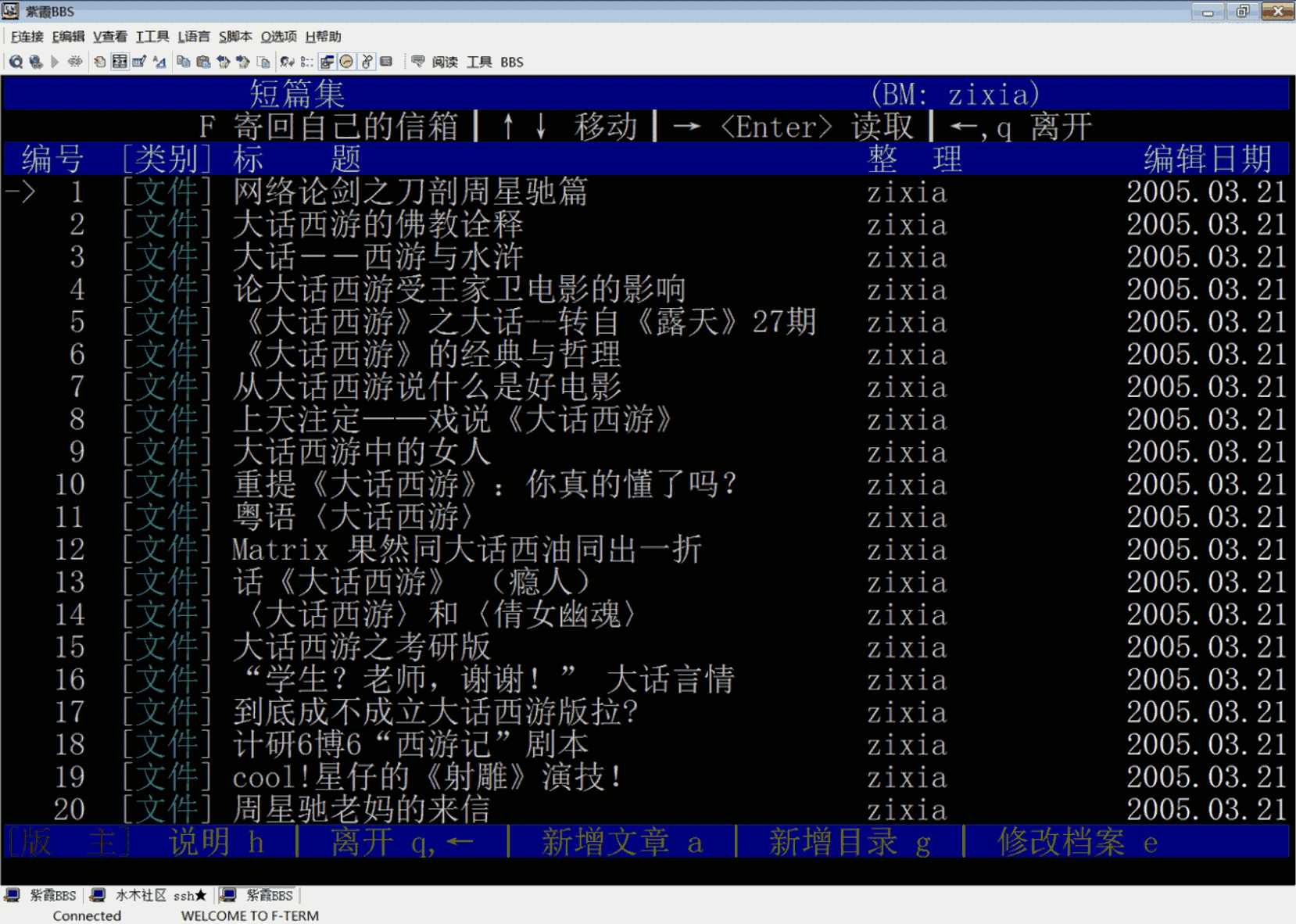The height and width of the screenshot is (924, 1296).
Task: Open the S脚本 menu
Action: pyautogui.click(x=235, y=37)
